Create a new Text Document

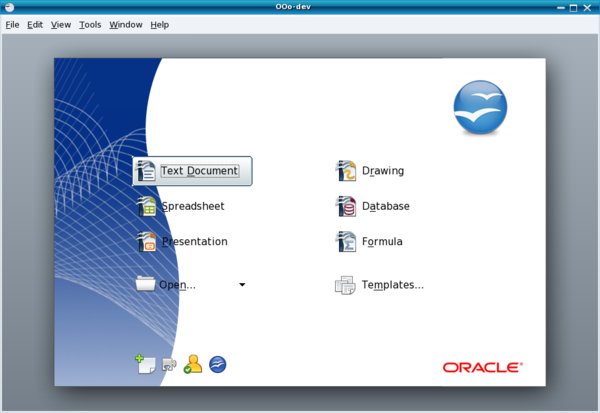[x=192, y=171]
